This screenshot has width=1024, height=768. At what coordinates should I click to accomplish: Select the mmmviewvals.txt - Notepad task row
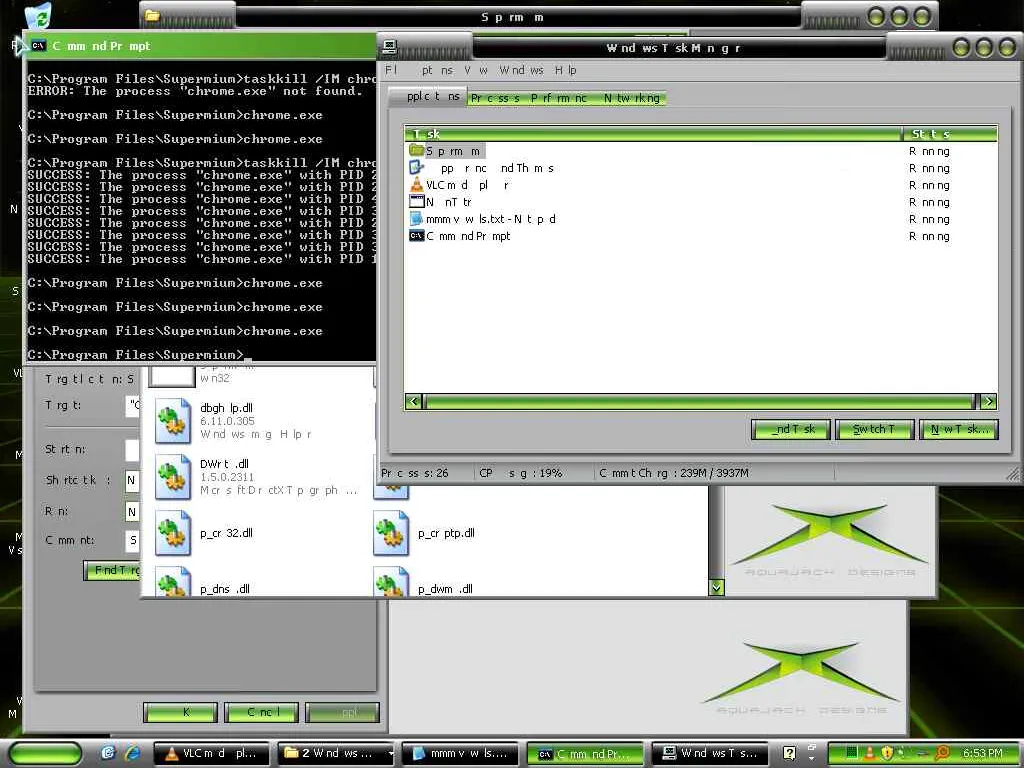[701, 219]
